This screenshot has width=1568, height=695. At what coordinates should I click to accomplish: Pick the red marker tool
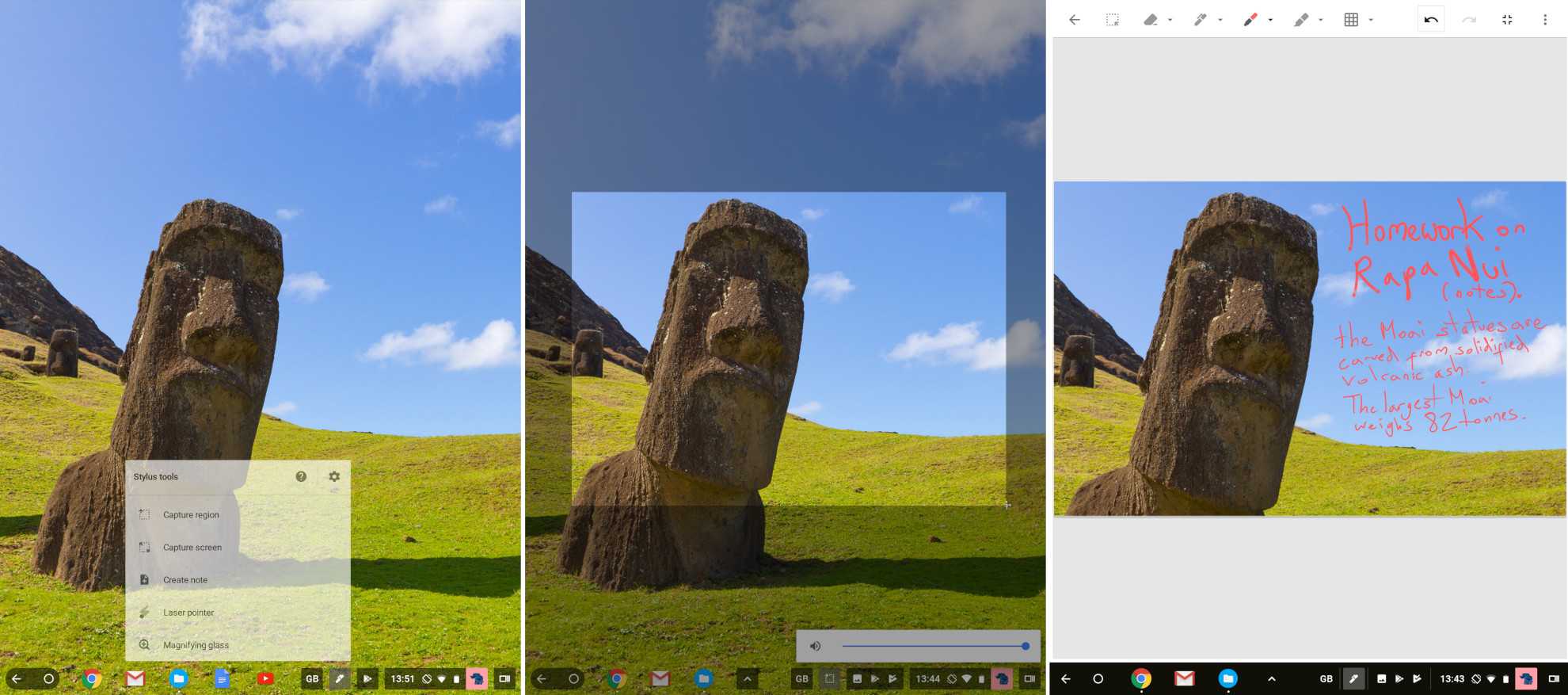[1250, 20]
